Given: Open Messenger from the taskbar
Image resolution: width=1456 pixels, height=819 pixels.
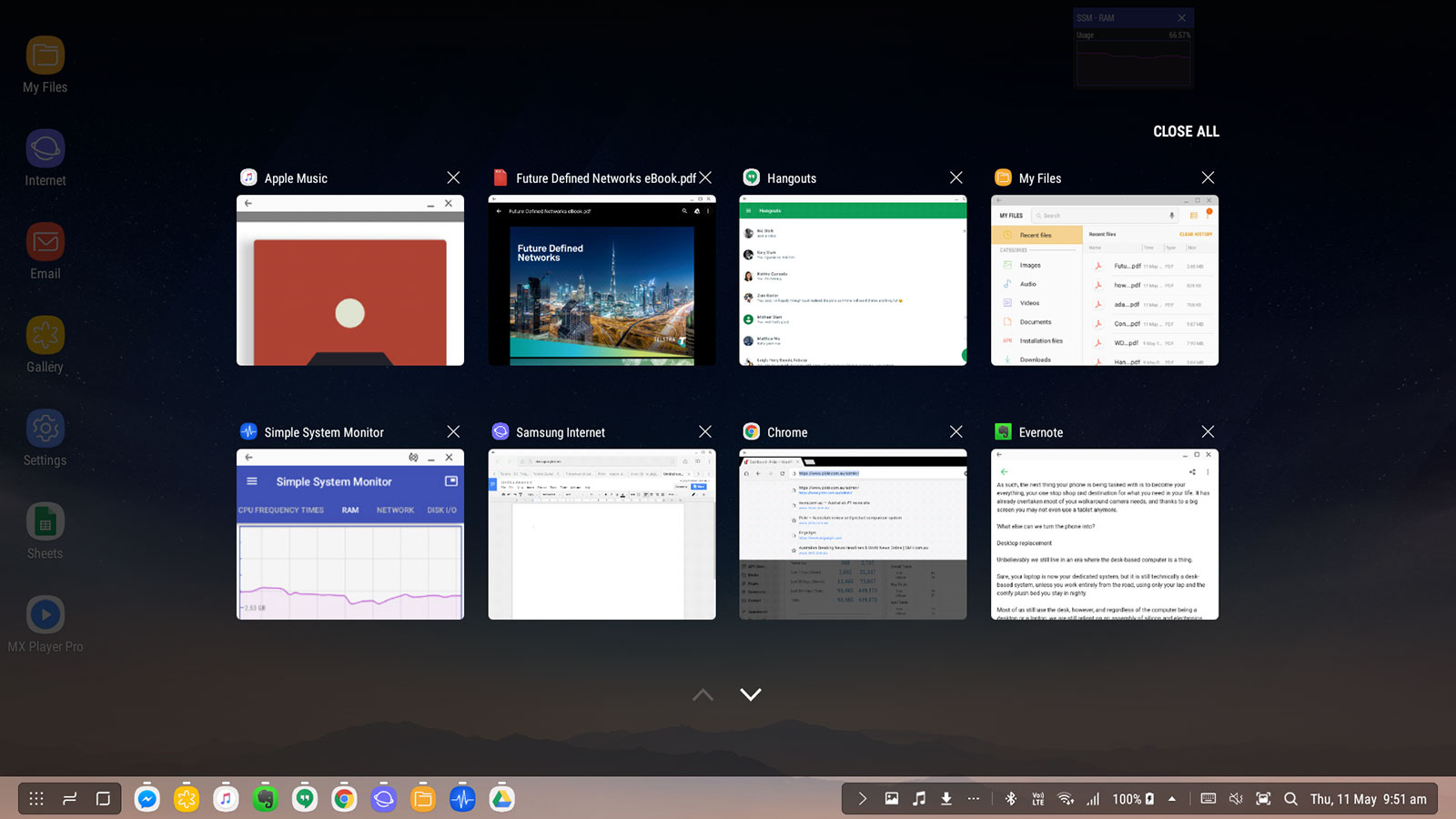Looking at the screenshot, I should coord(147,799).
